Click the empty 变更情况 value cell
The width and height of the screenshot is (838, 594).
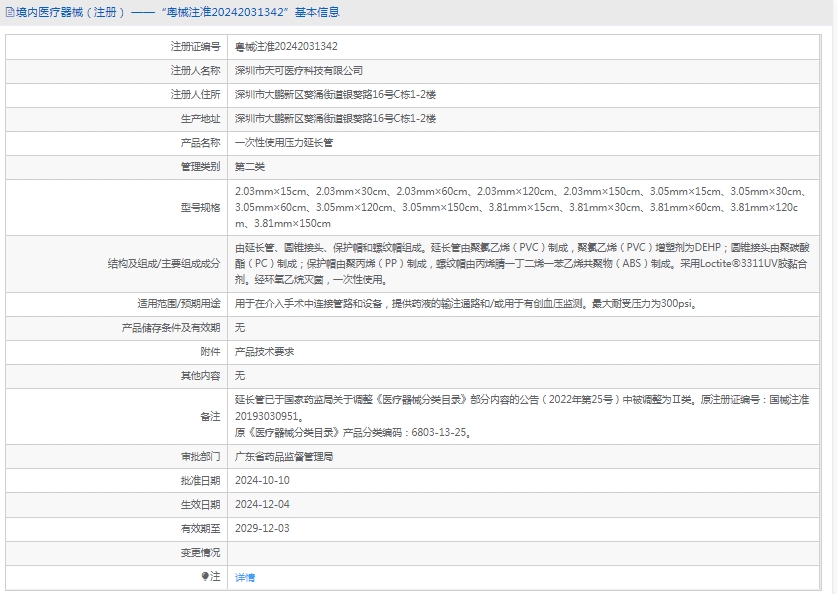pos(530,552)
